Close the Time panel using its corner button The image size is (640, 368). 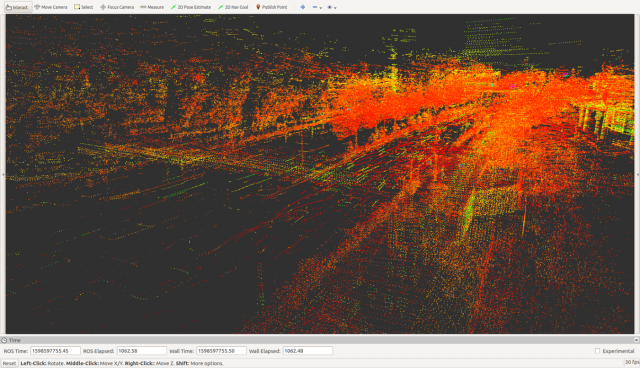(636, 340)
